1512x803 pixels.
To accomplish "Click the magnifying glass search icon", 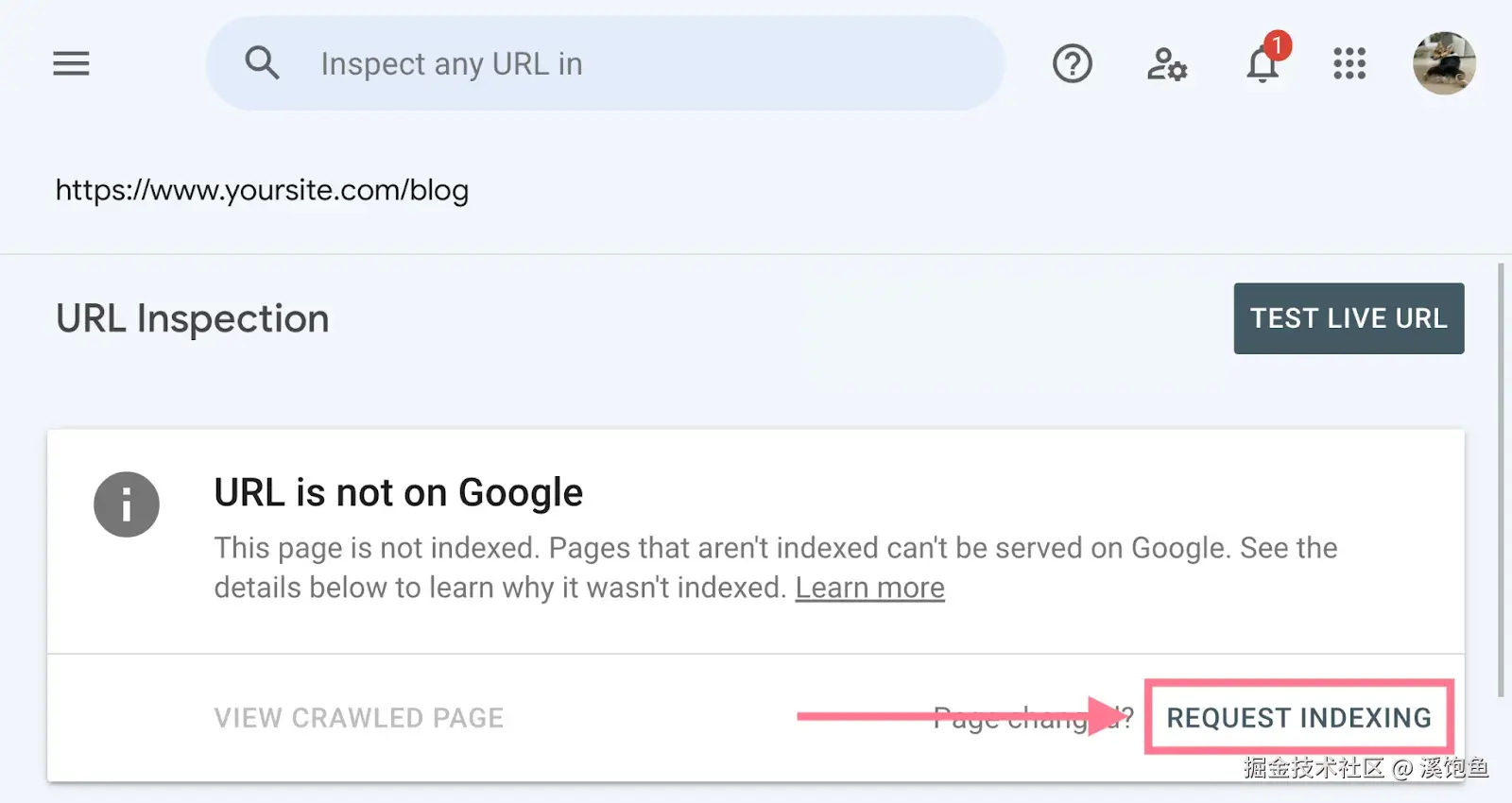I will click(262, 63).
